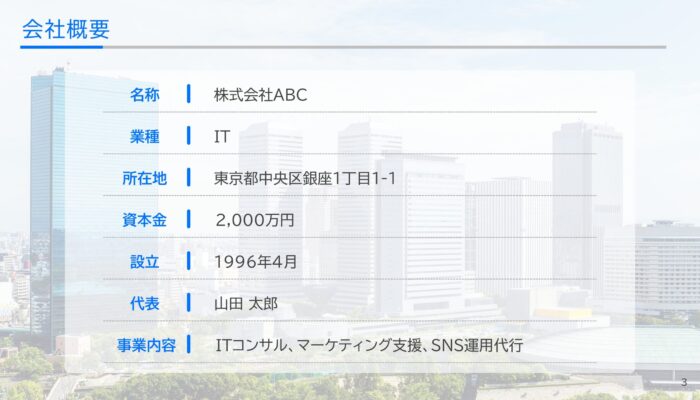This screenshot has height=400, width=700.
Task: Click the 2,000万円 capital value
Action: coord(255,220)
